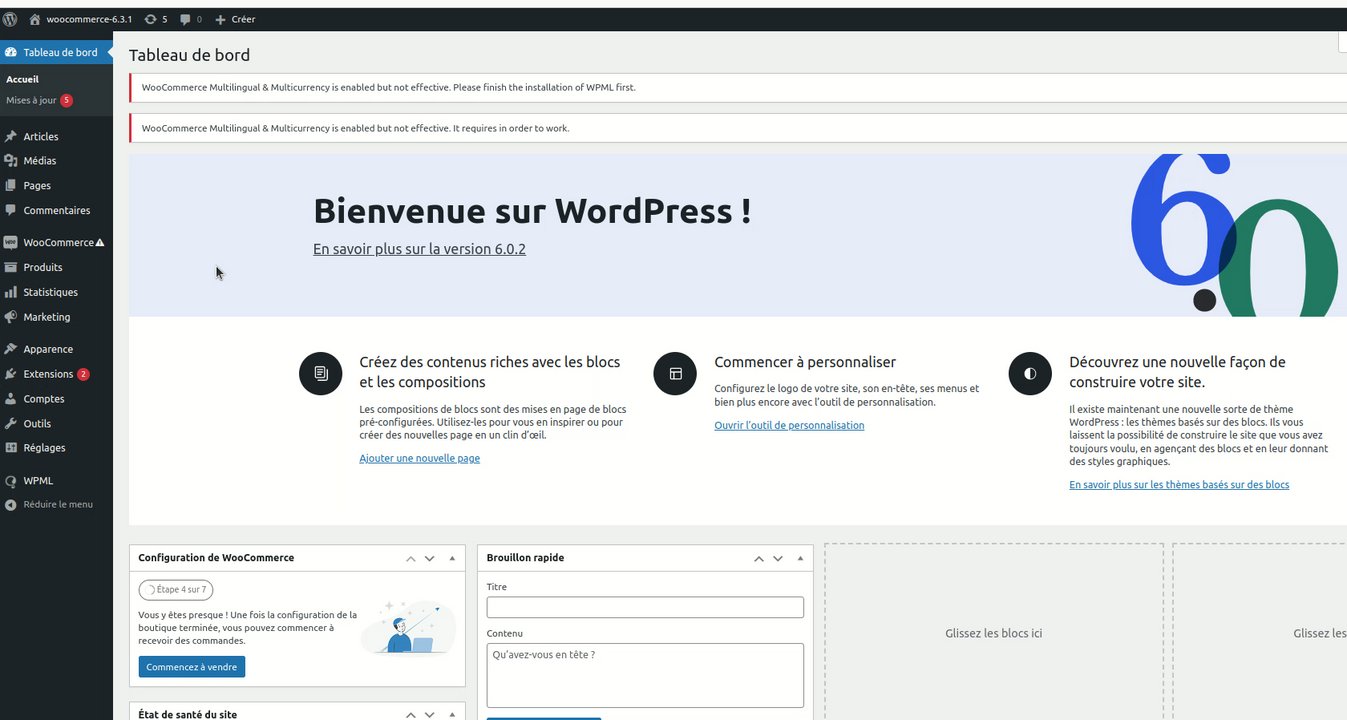
Task: Click the Bienvenue sur WordPress heading
Action: pyautogui.click(x=532, y=211)
